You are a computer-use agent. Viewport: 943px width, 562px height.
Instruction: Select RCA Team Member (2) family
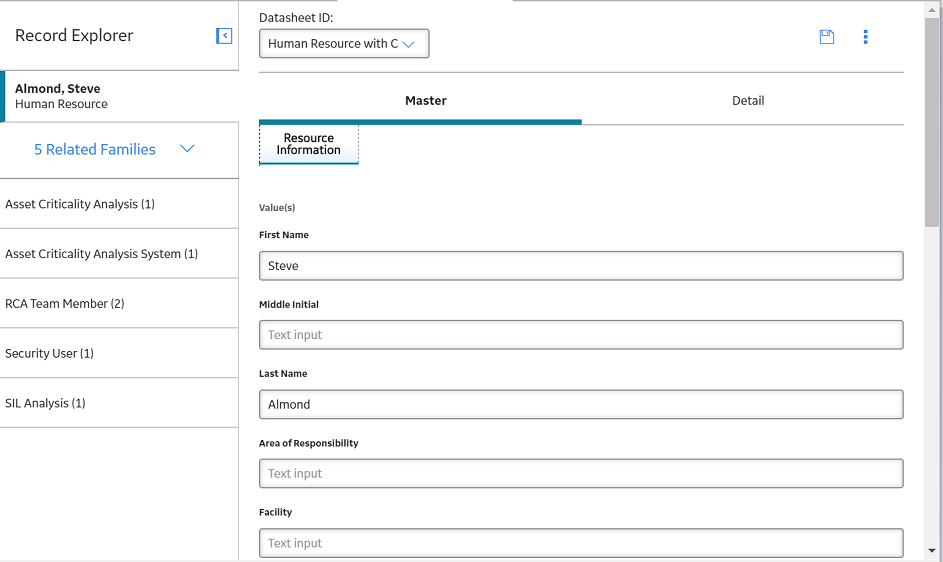pos(119,304)
